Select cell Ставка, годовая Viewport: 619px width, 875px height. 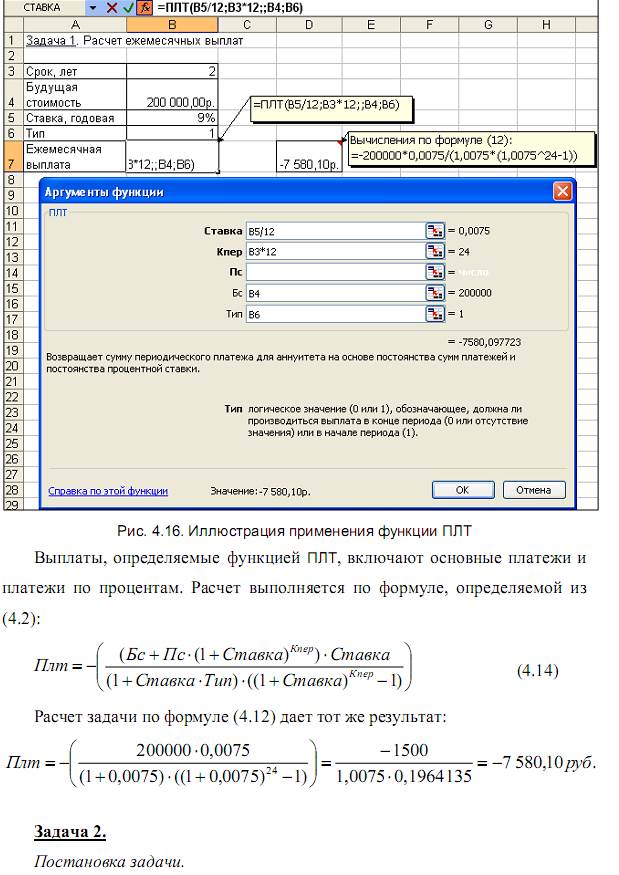click(75, 118)
